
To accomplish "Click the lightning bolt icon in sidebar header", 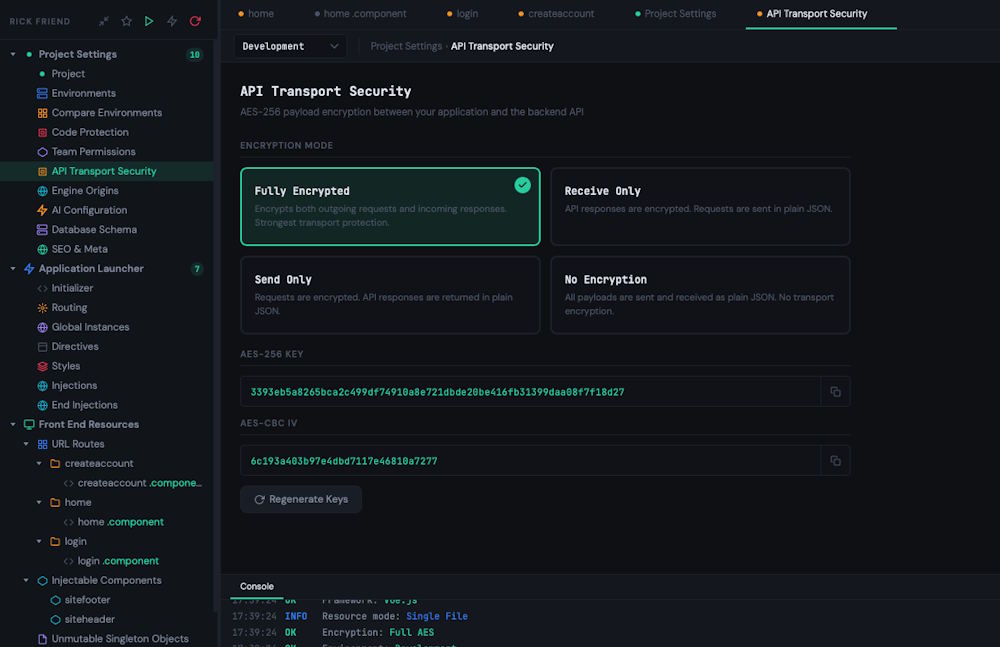I will click(172, 21).
